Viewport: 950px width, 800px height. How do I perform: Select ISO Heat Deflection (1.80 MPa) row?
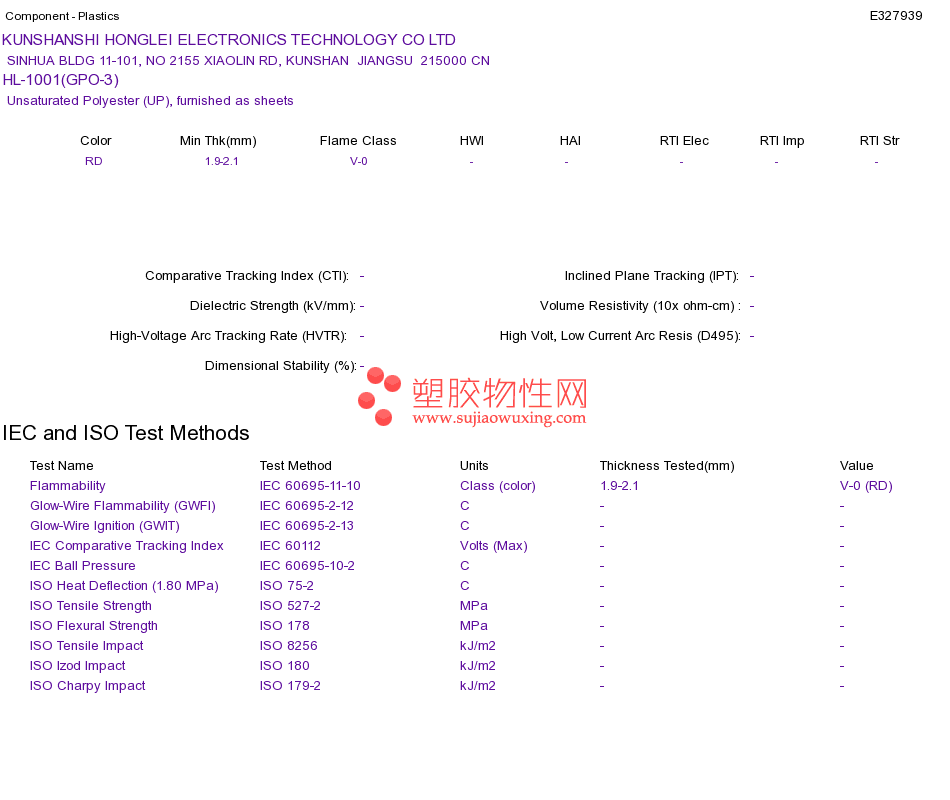(124, 585)
